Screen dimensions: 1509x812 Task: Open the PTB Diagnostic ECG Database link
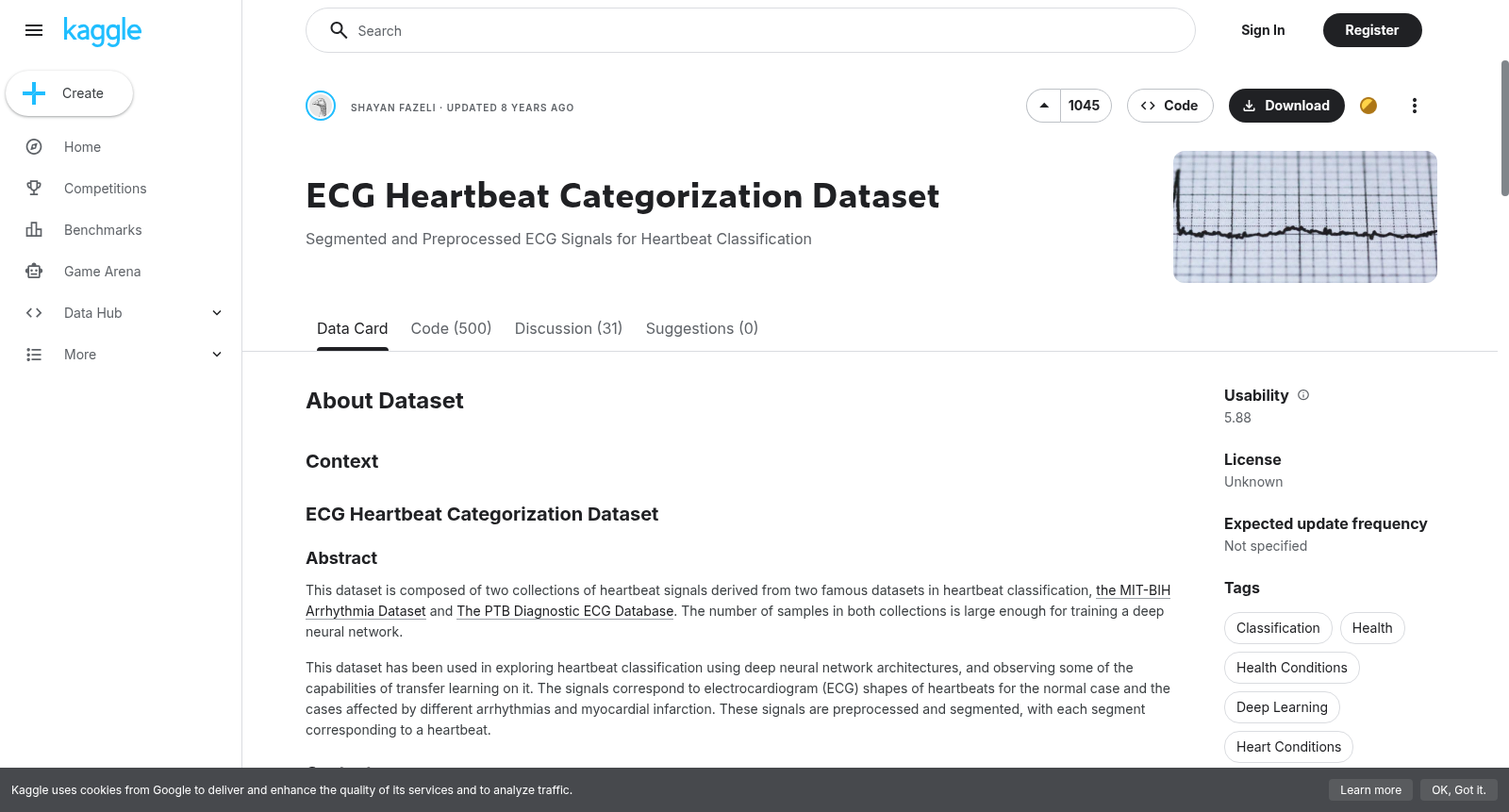565,611
